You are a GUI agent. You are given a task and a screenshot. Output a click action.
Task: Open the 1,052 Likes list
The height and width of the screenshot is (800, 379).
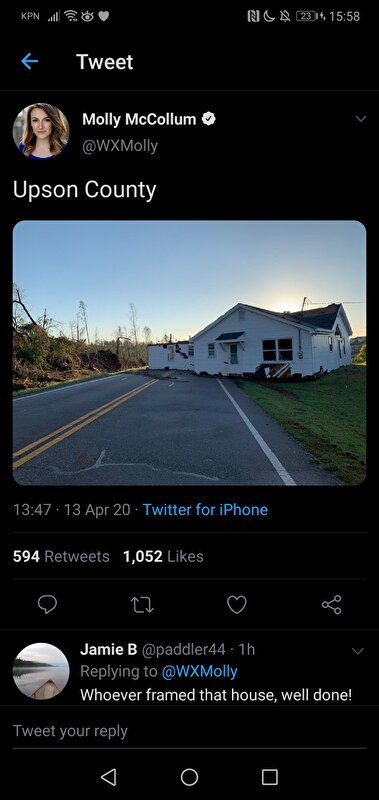pos(163,556)
